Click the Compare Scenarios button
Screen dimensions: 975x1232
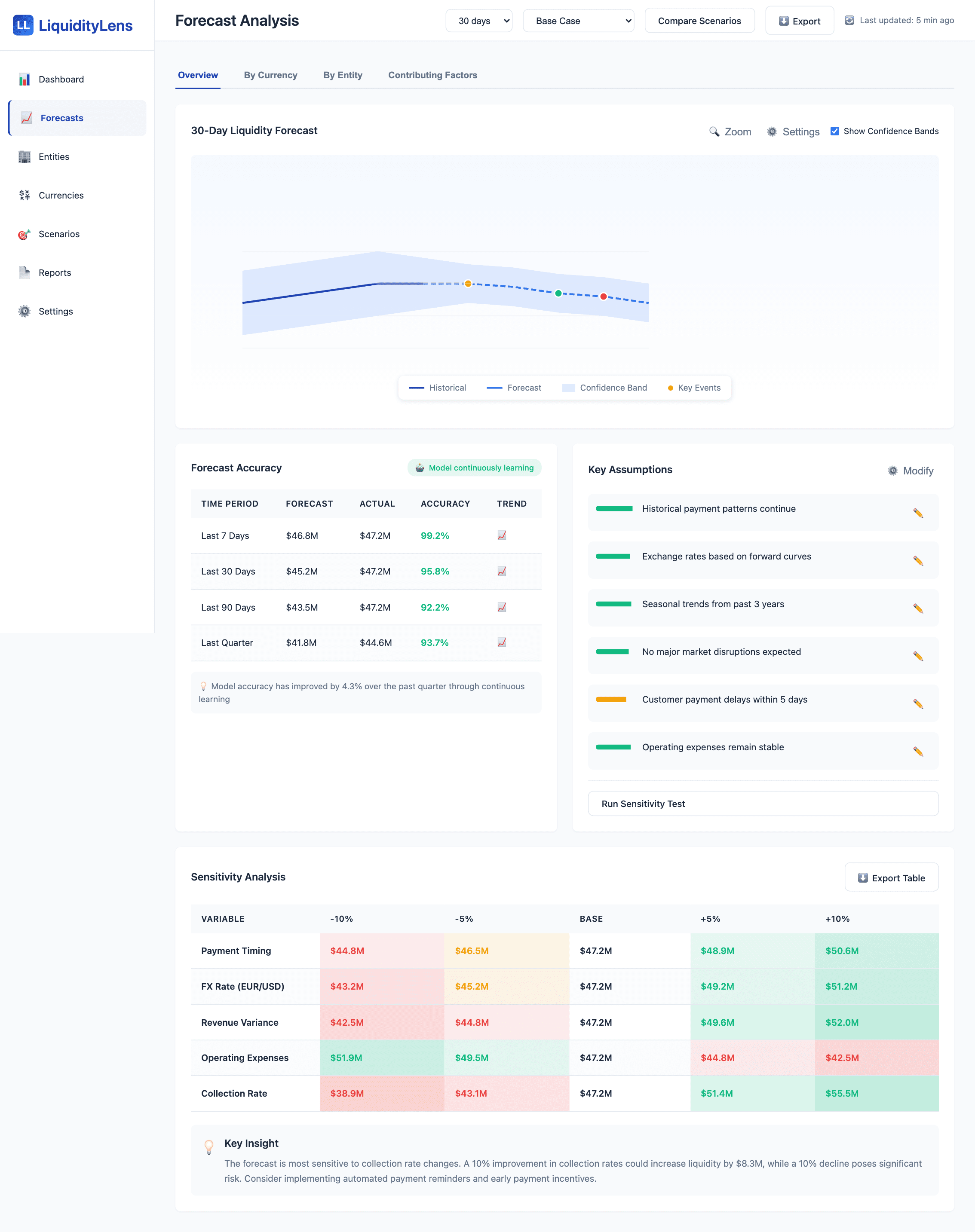tap(699, 21)
